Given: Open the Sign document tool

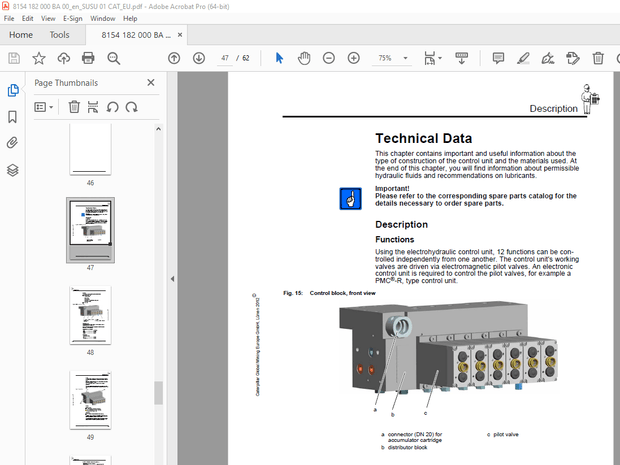Looking at the screenshot, I should [548, 59].
